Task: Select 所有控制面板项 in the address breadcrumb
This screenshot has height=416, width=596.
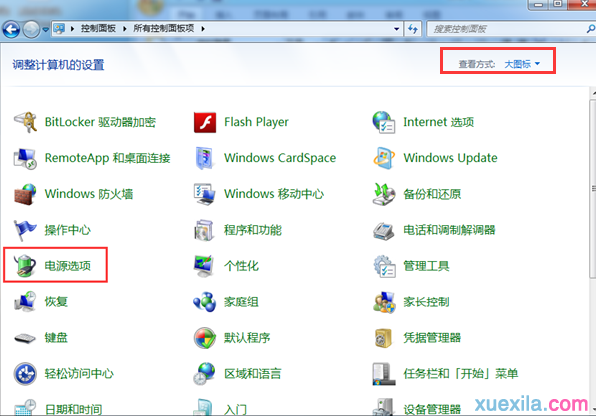Action: click(x=163, y=29)
